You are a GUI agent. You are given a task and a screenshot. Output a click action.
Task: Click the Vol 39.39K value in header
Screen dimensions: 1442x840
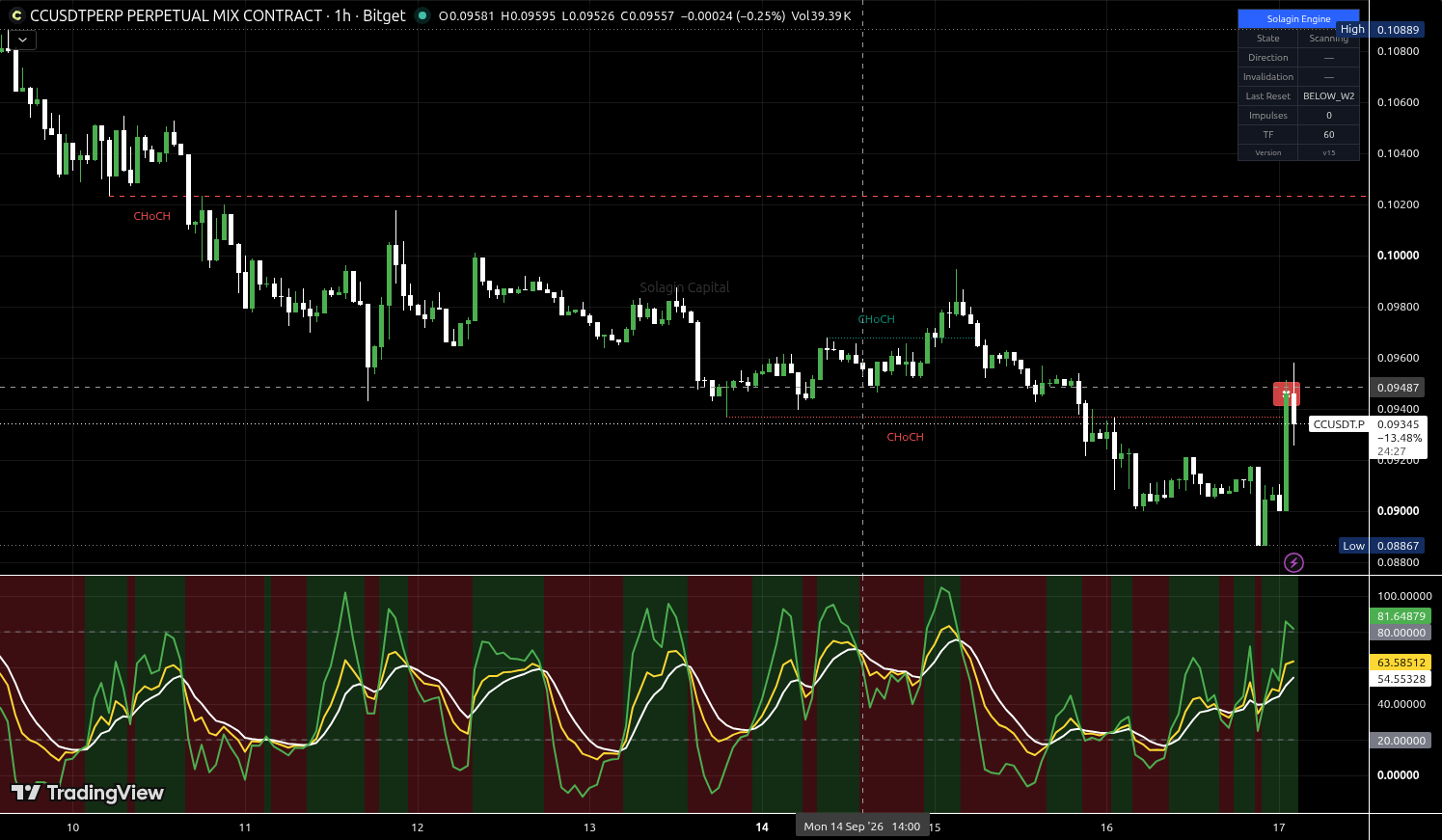821,15
